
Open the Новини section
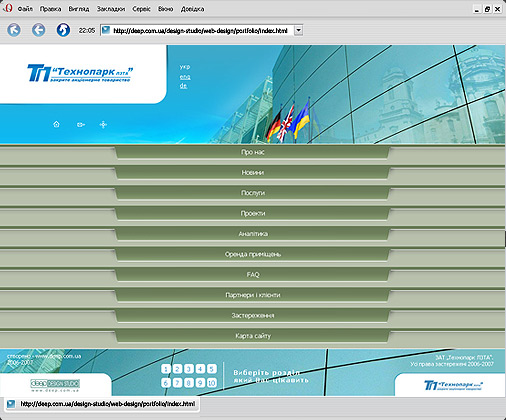click(253, 173)
